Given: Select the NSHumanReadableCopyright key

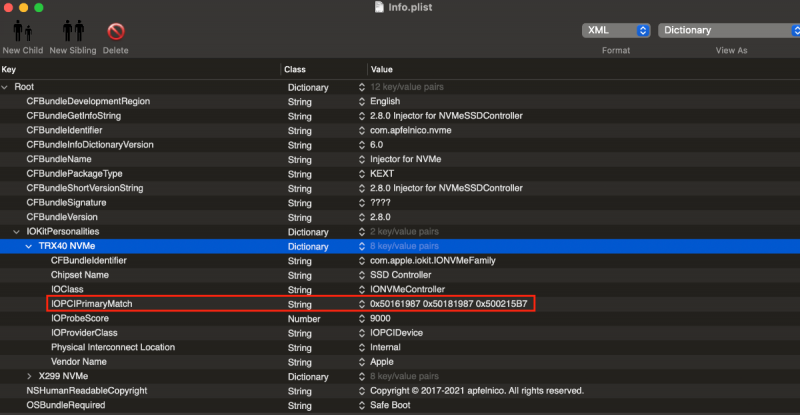Looking at the screenshot, I should pos(87,390).
